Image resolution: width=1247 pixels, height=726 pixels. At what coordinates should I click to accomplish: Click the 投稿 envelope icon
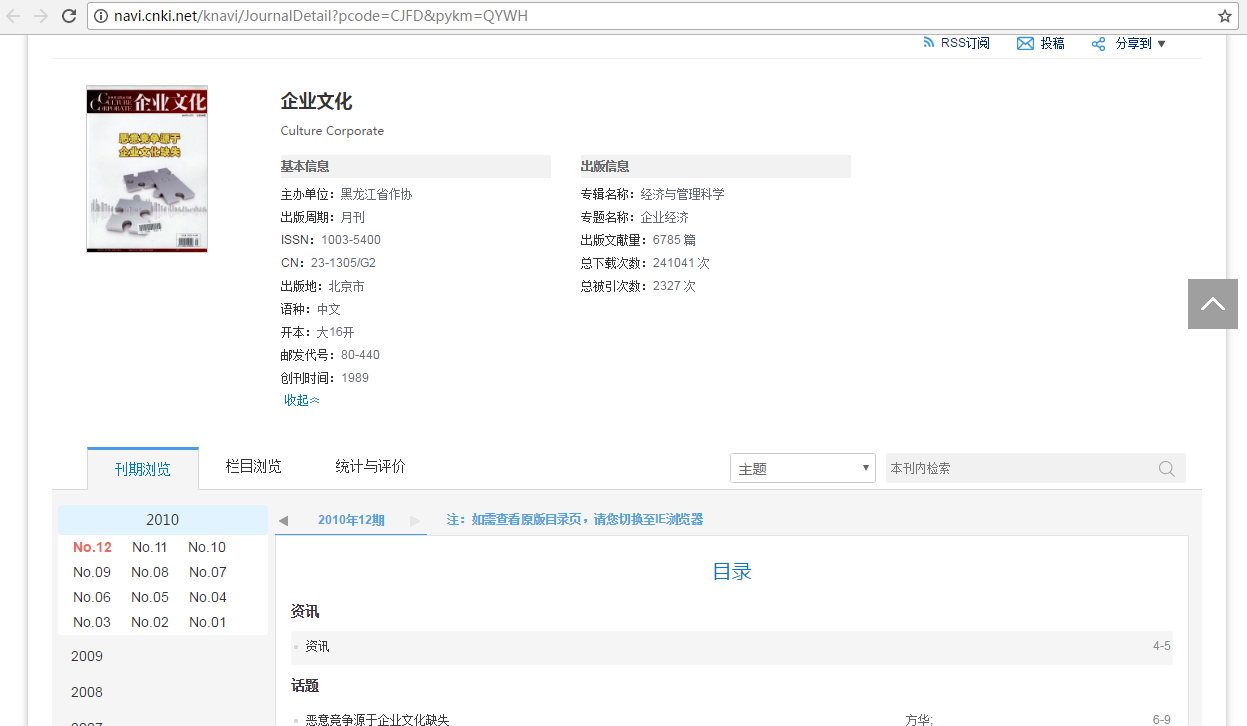click(x=1025, y=44)
